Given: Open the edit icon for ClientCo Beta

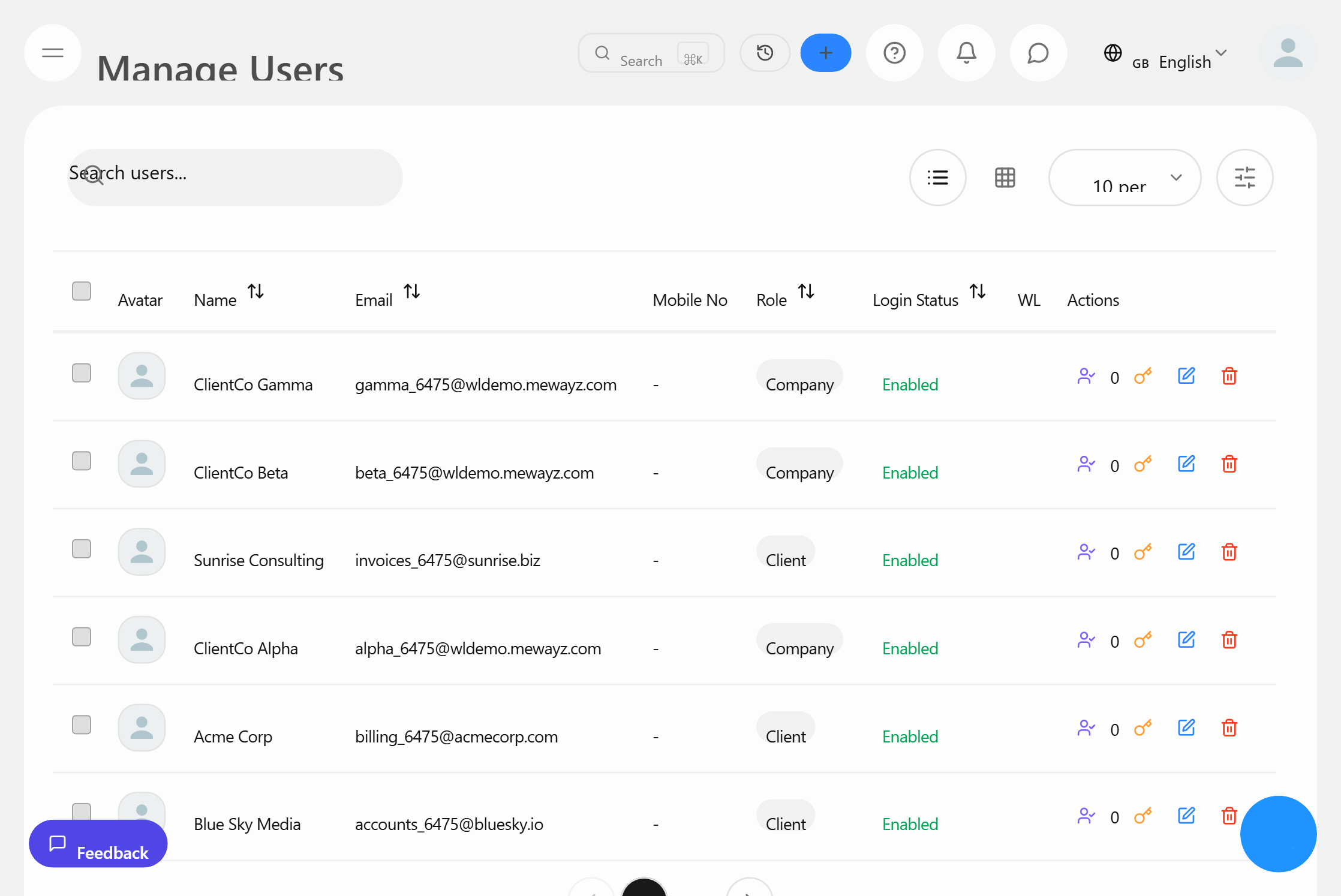Looking at the screenshot, I should (x=1186, y=464).
